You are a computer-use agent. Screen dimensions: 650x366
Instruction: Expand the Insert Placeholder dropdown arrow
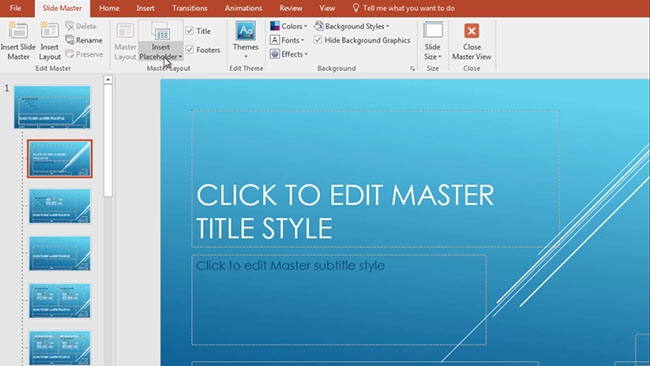click(180, 57)
